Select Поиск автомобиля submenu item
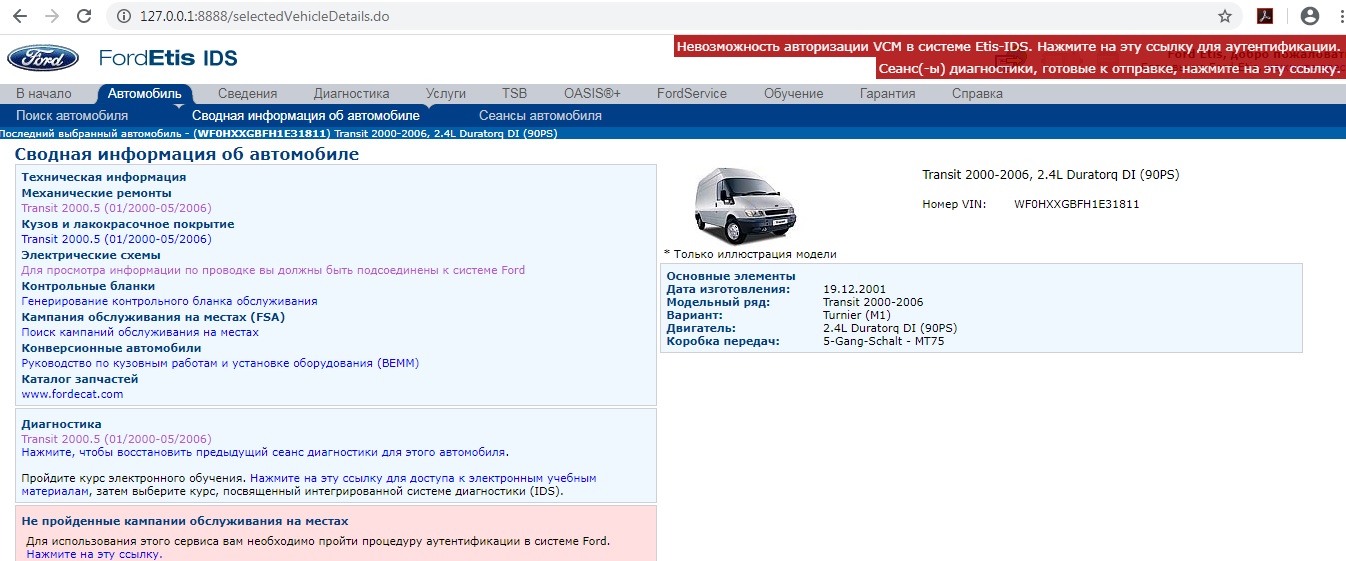 pos(72,116)
